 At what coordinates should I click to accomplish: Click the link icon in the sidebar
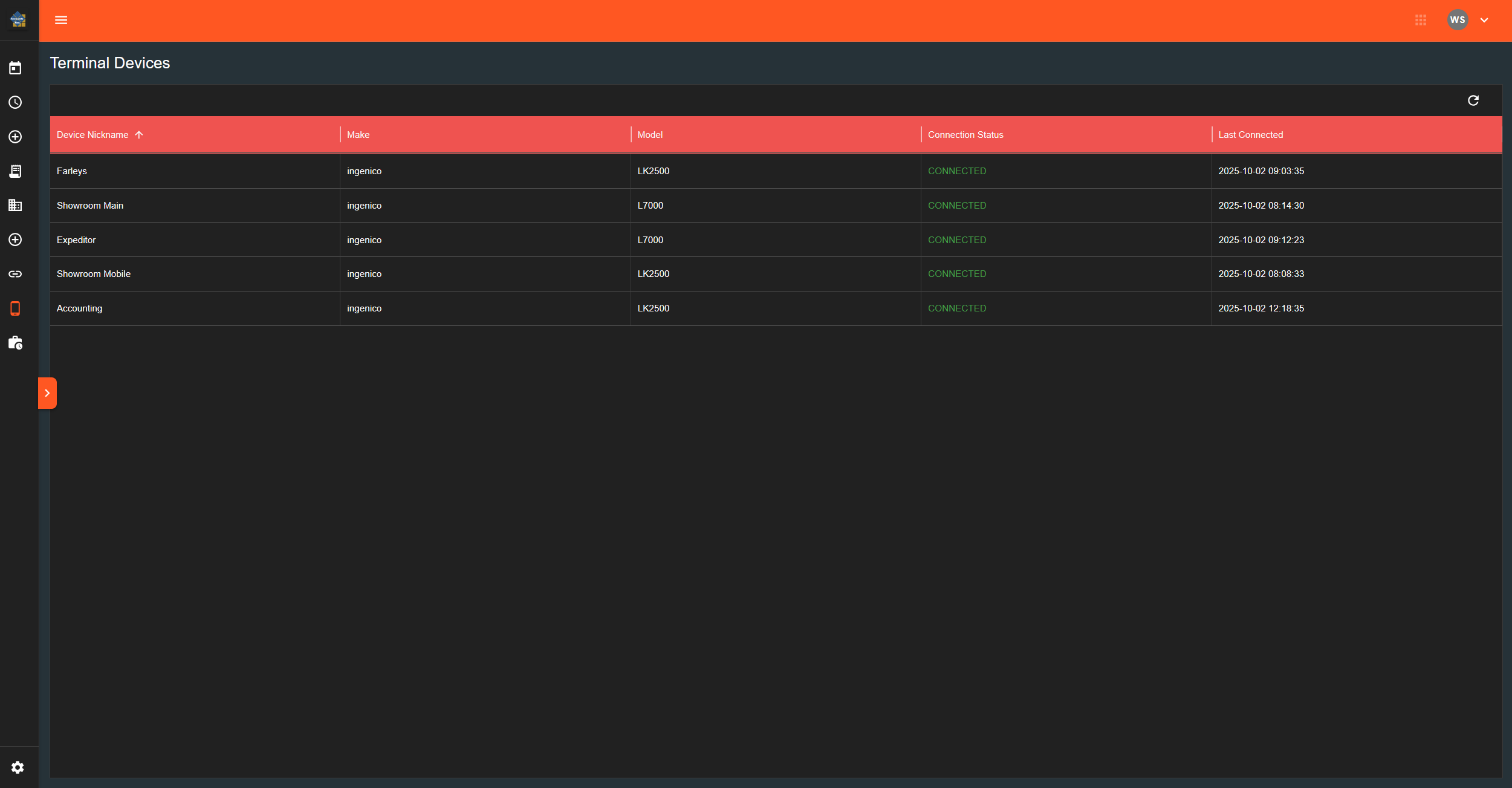point(15,273)
